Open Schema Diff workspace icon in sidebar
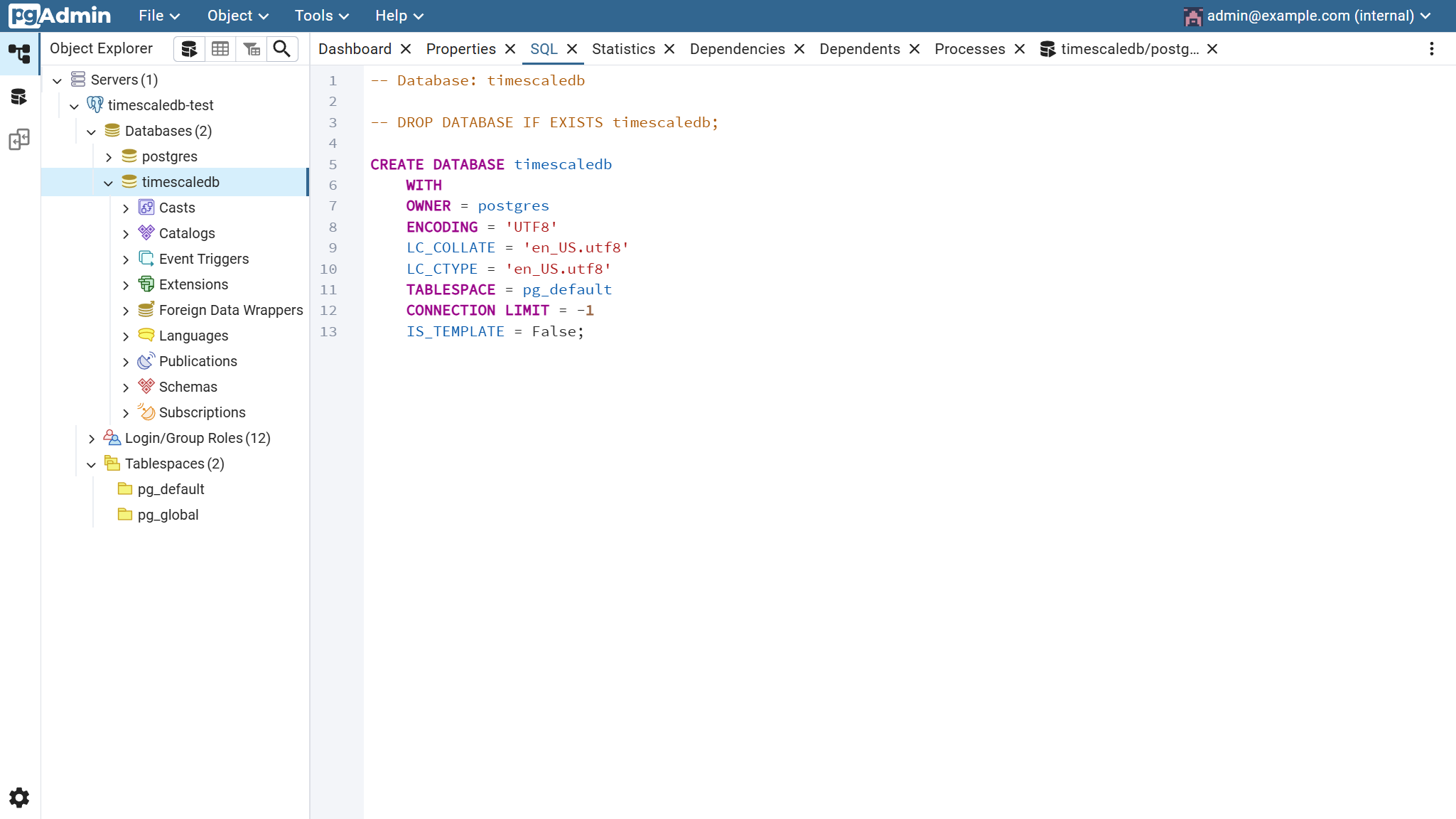1456x819 pixels. (x=19, y=139)
